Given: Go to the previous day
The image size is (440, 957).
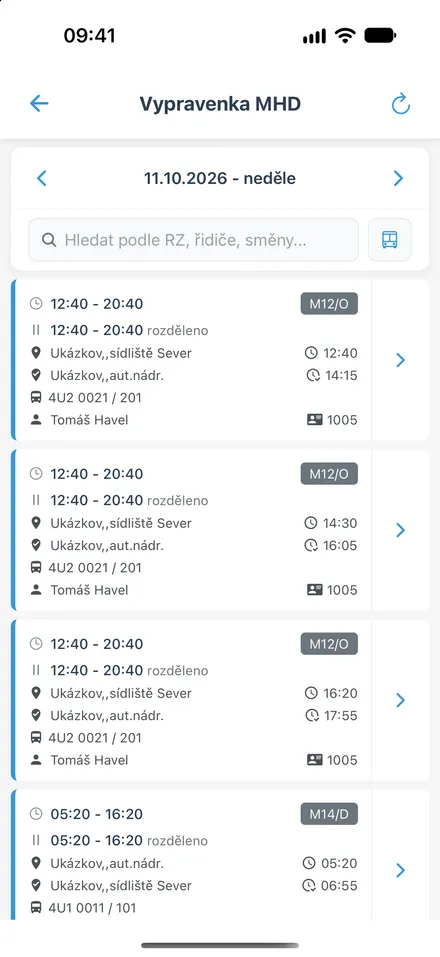Looking at the screenshot, I should 41,178.
